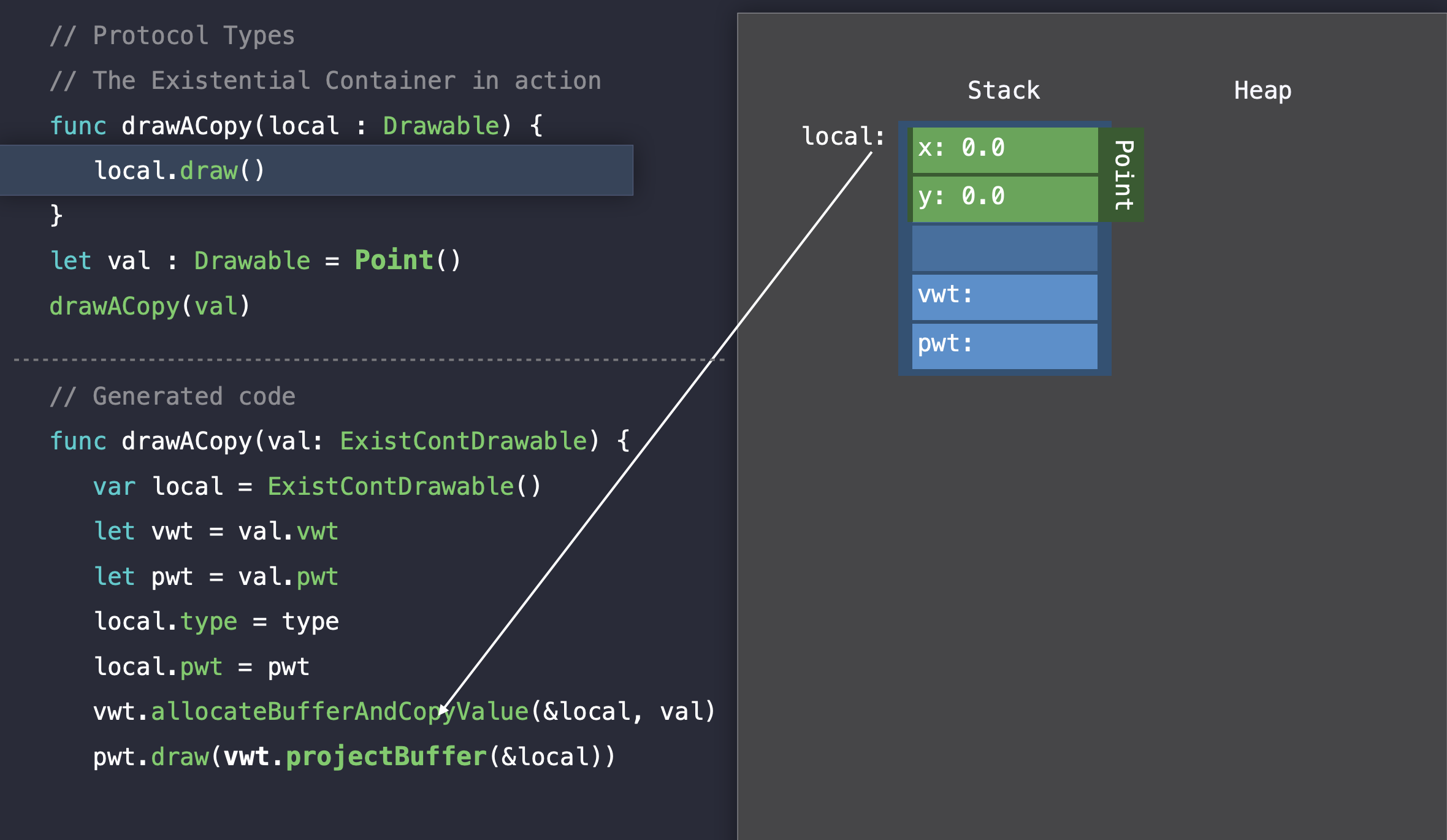Click the bold projectBuffer call
1447x840 pixels.
386,757
